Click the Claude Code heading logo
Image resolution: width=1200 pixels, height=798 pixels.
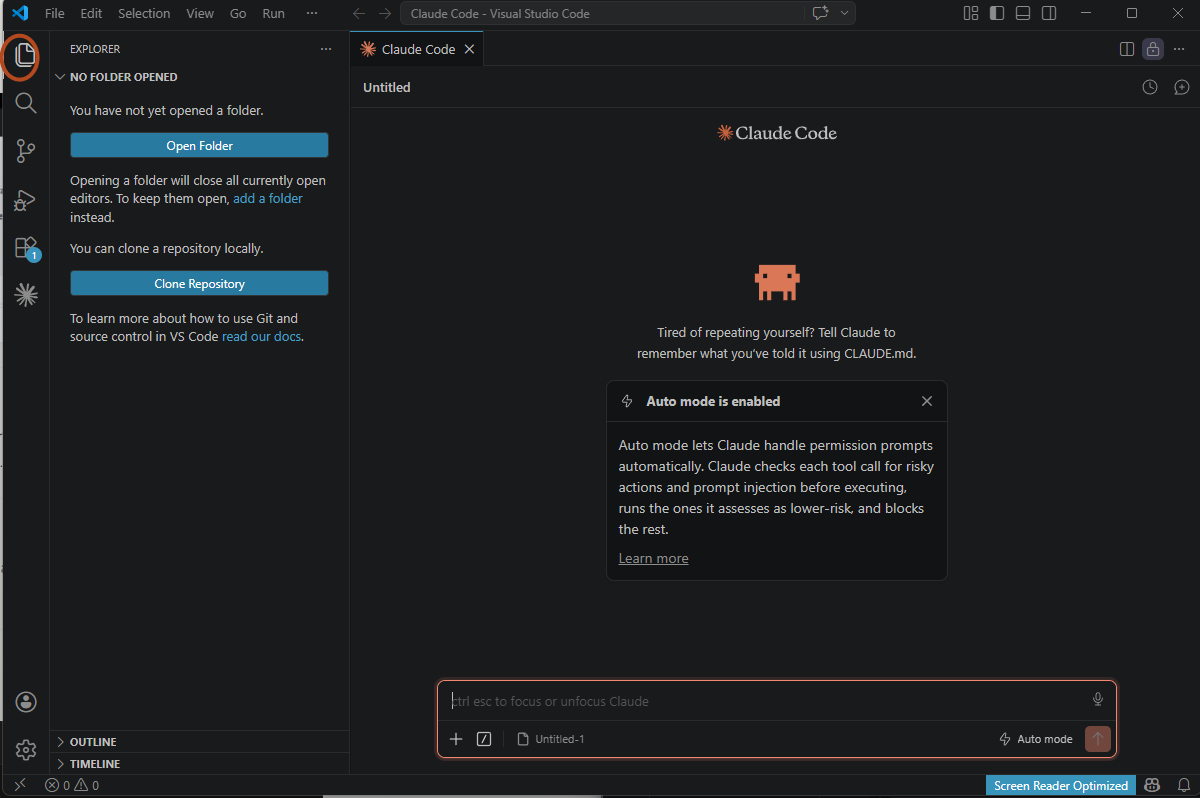[x=777, y=133]
